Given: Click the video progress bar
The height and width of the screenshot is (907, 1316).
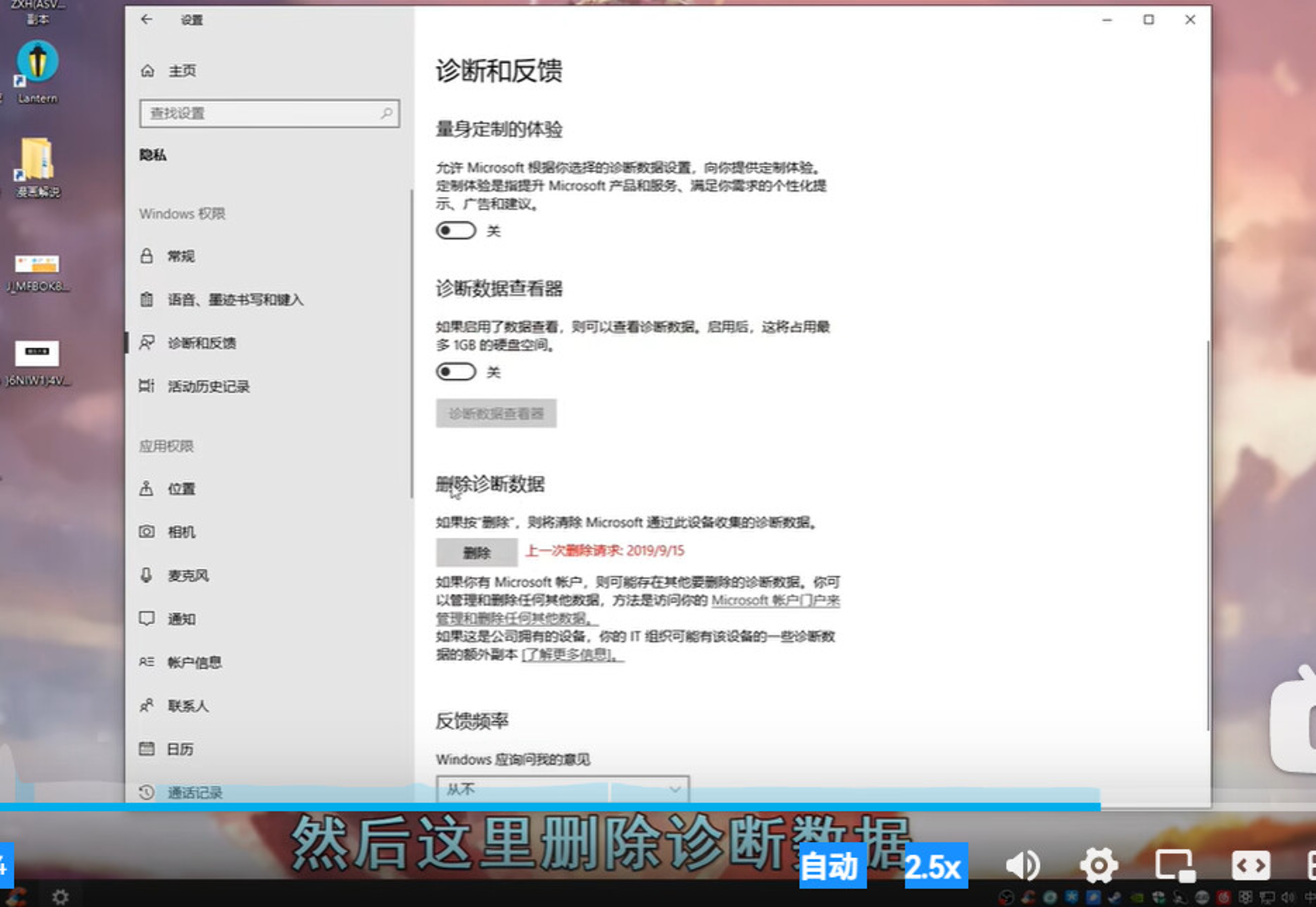Looking at the screenshot, I should click(x=658, y=806).
